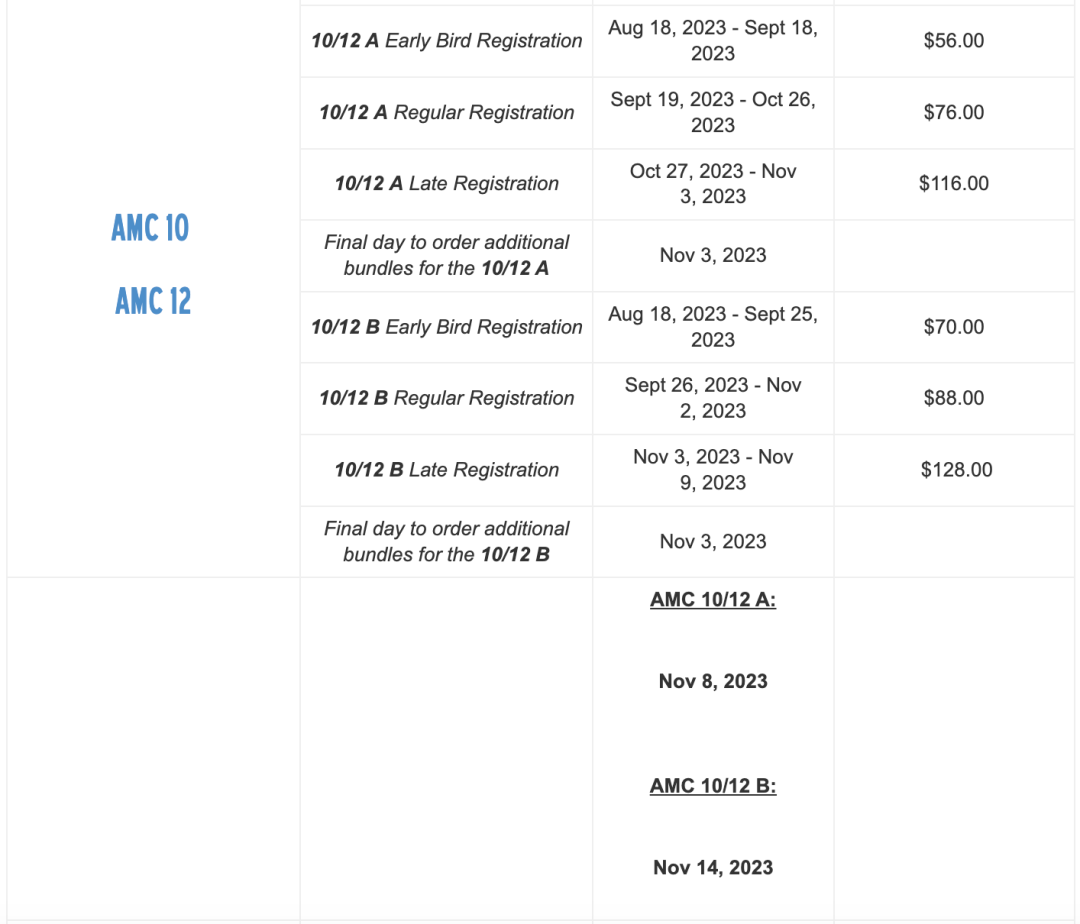The width and height of the screenshot is (1080, 924).
Task: Click the underlined AMC 10/12 A: heading
Action: tap(713, 600)
